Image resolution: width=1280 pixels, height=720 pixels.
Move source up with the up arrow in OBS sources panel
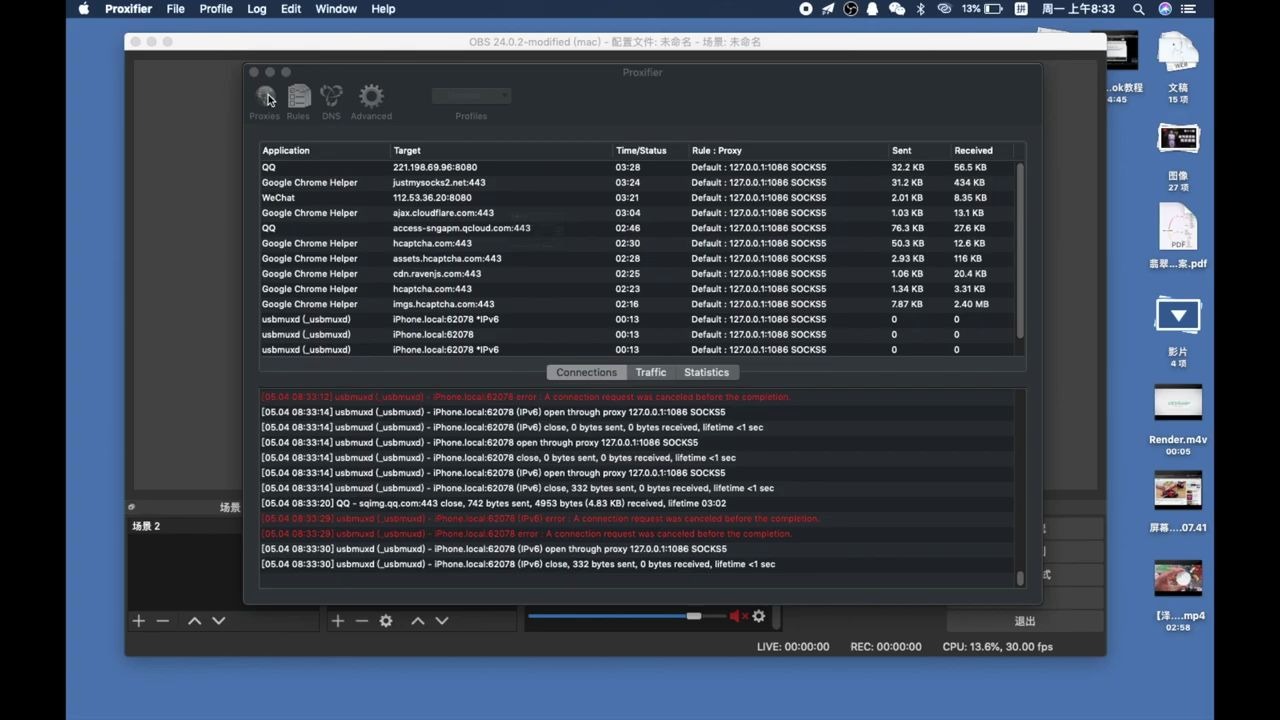(418, 621)
